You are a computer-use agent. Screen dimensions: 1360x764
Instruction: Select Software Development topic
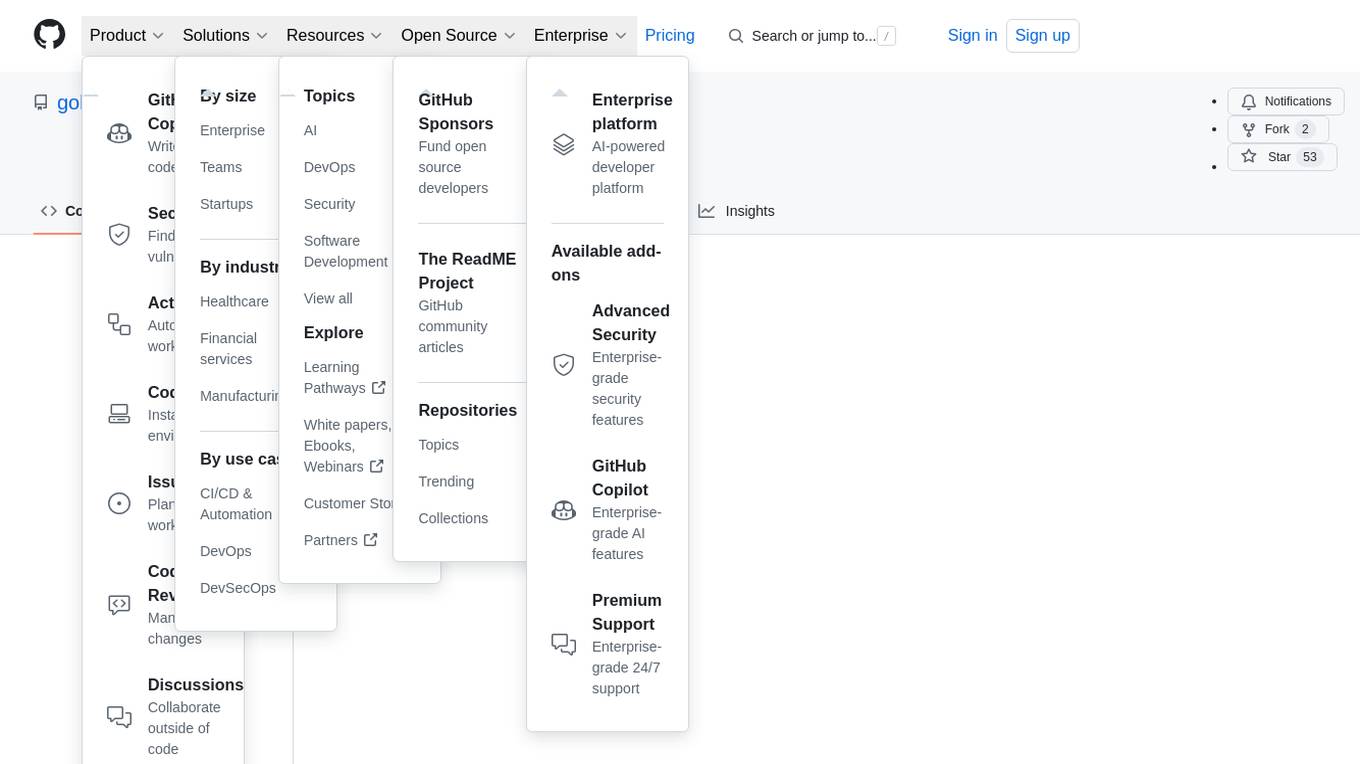point(346,251)
